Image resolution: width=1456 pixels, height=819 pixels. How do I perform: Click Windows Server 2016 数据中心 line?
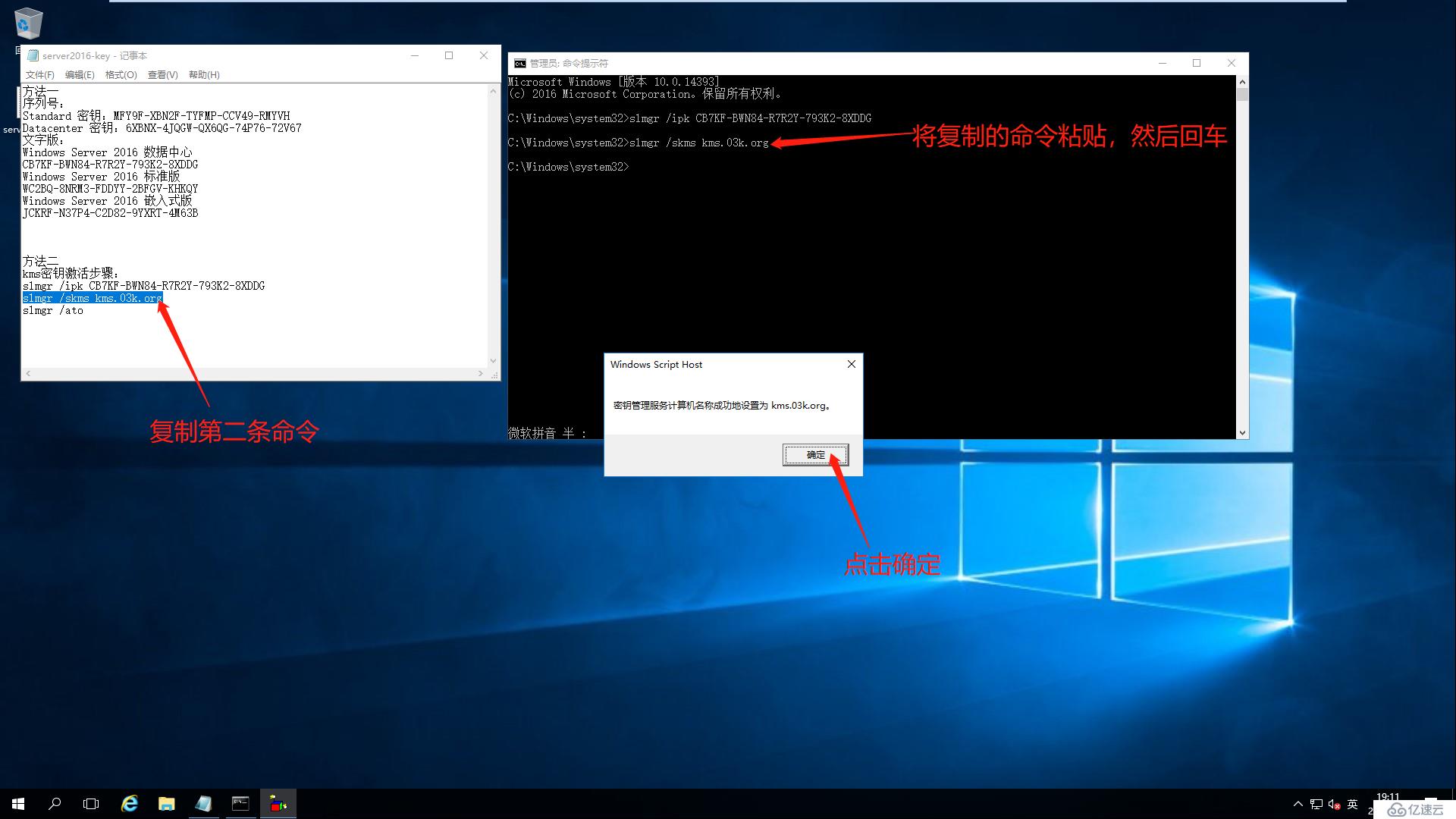(107, 152)
